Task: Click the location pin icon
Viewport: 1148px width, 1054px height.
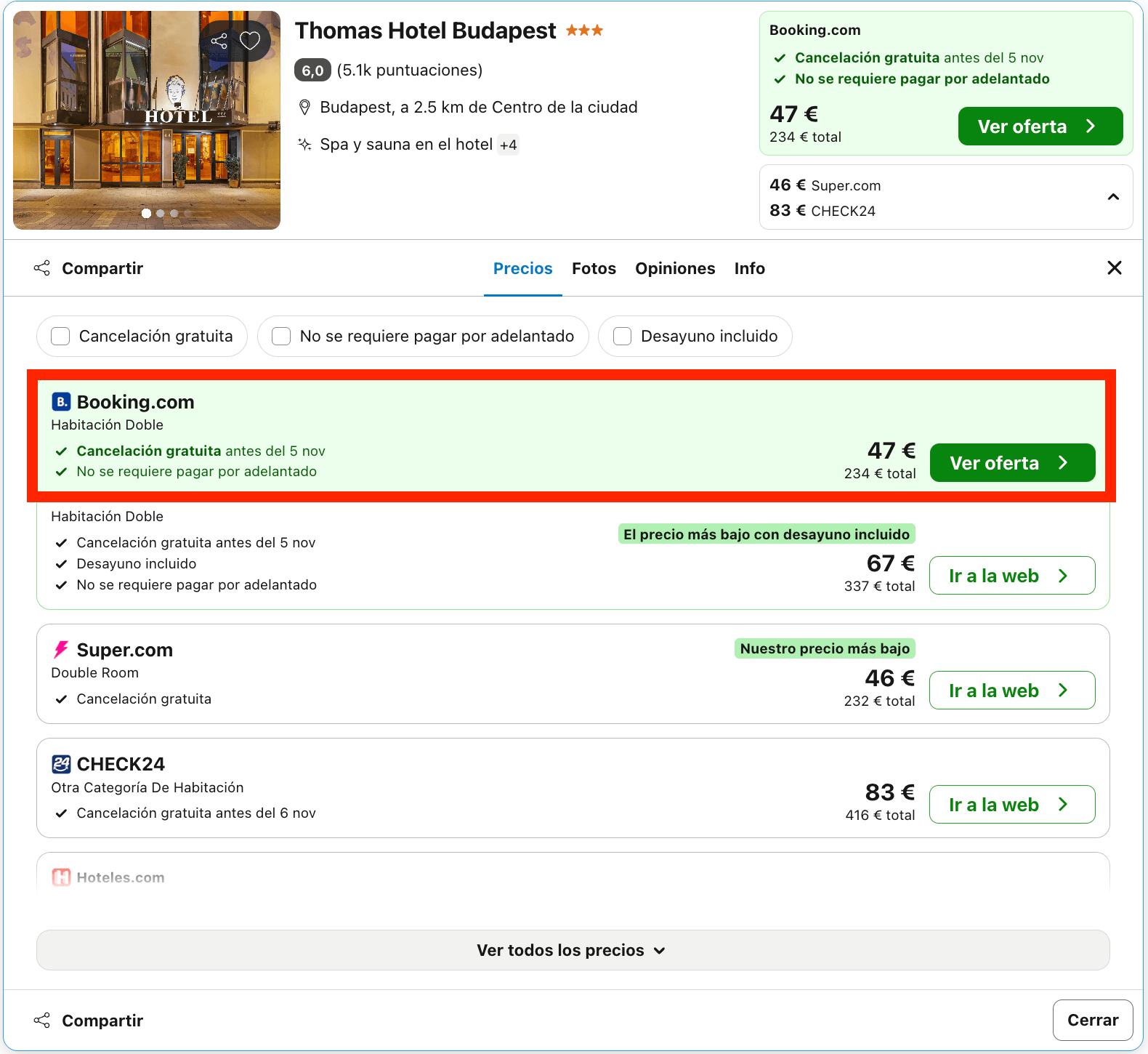Action: (305, 108)
